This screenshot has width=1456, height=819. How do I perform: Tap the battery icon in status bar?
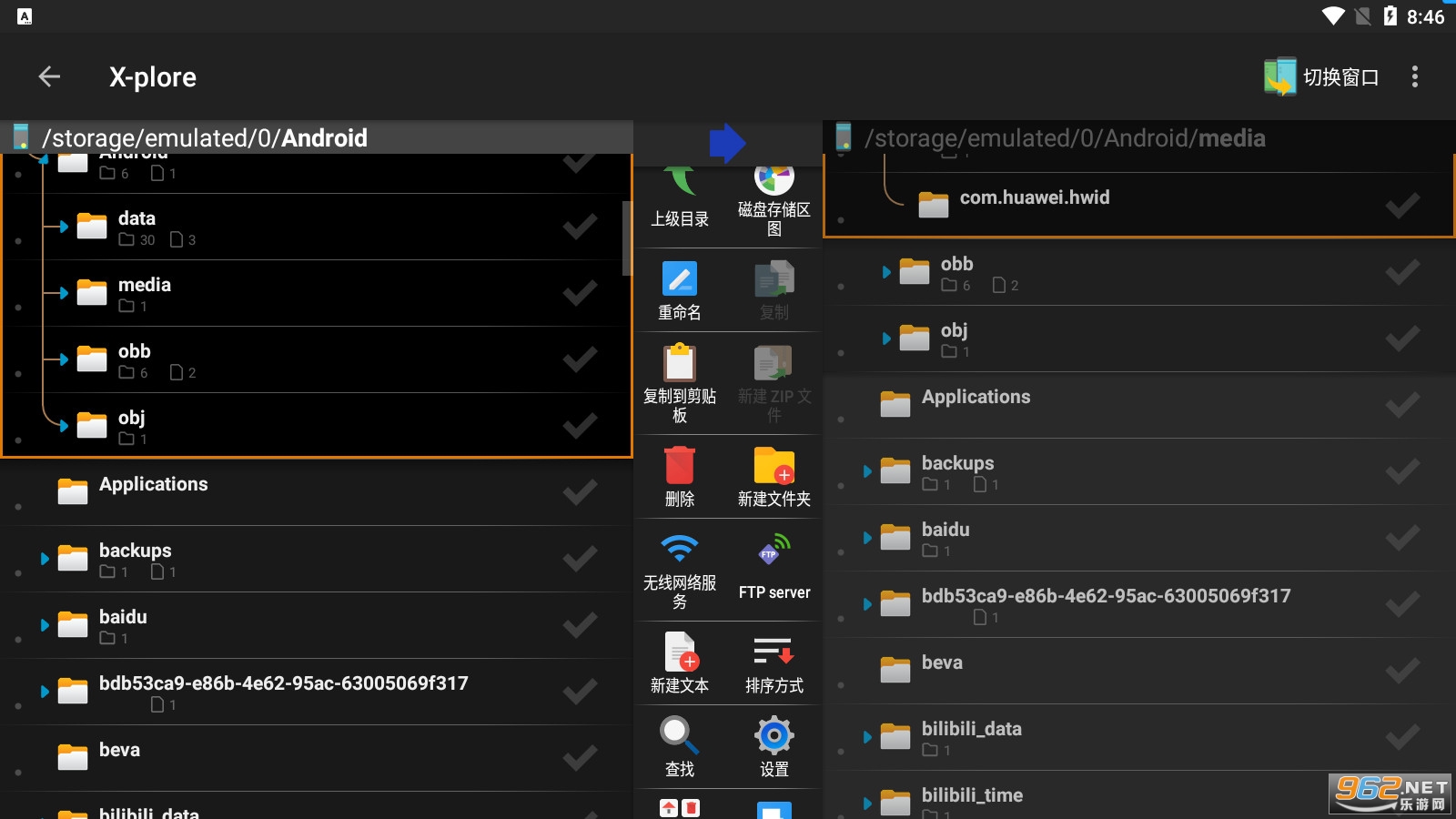coord(1390,15)
